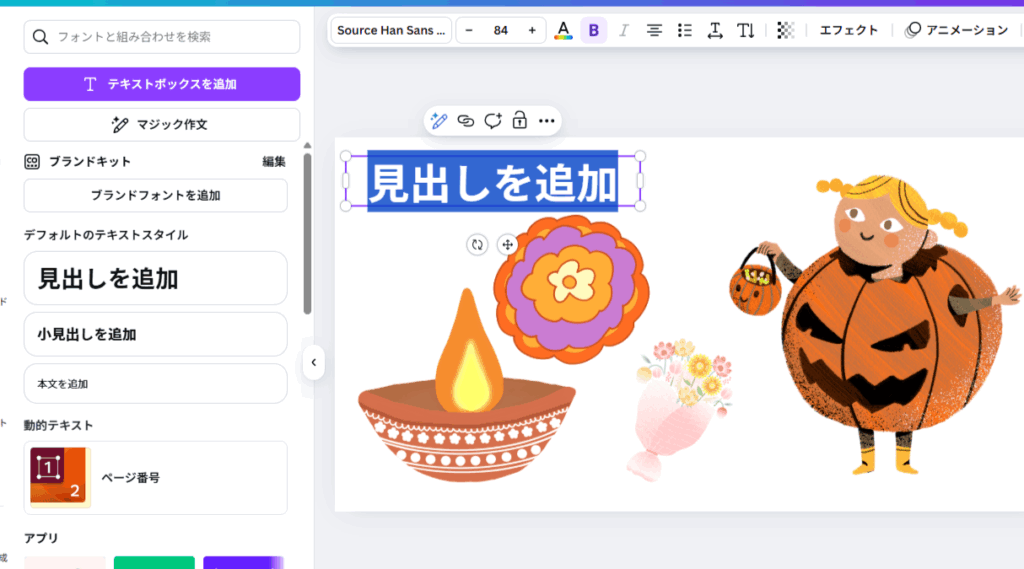The image size is (1024, 569).
Task: Click the link icon in floating toolbar
Action: click(x=465, y=121)
